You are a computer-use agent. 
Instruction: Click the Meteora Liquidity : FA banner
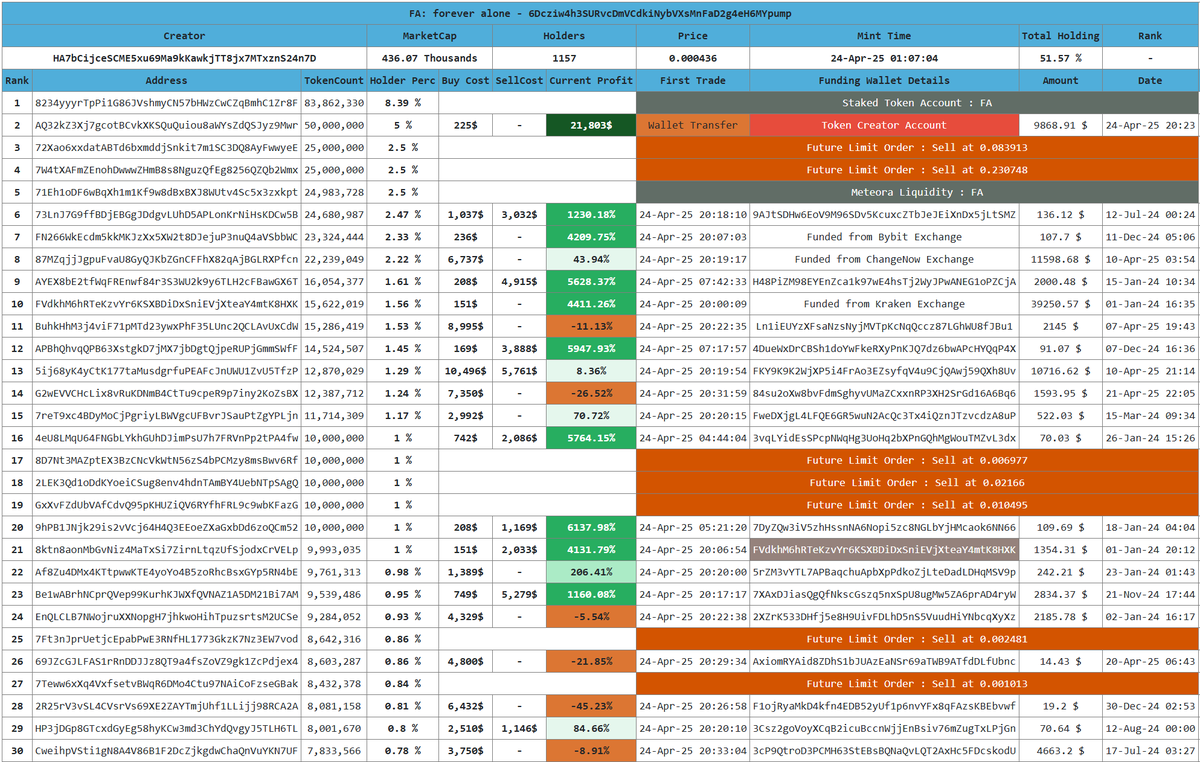coord(915,192)
